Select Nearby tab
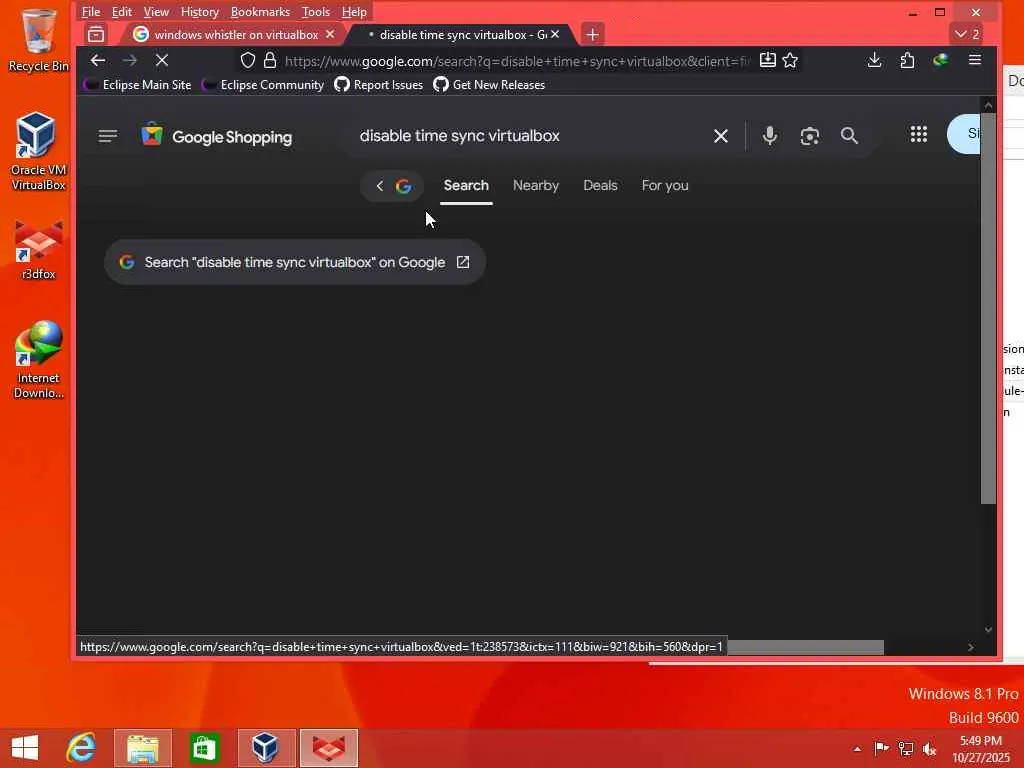Viewport: 1024px width, 768px height. click(536, 186)
